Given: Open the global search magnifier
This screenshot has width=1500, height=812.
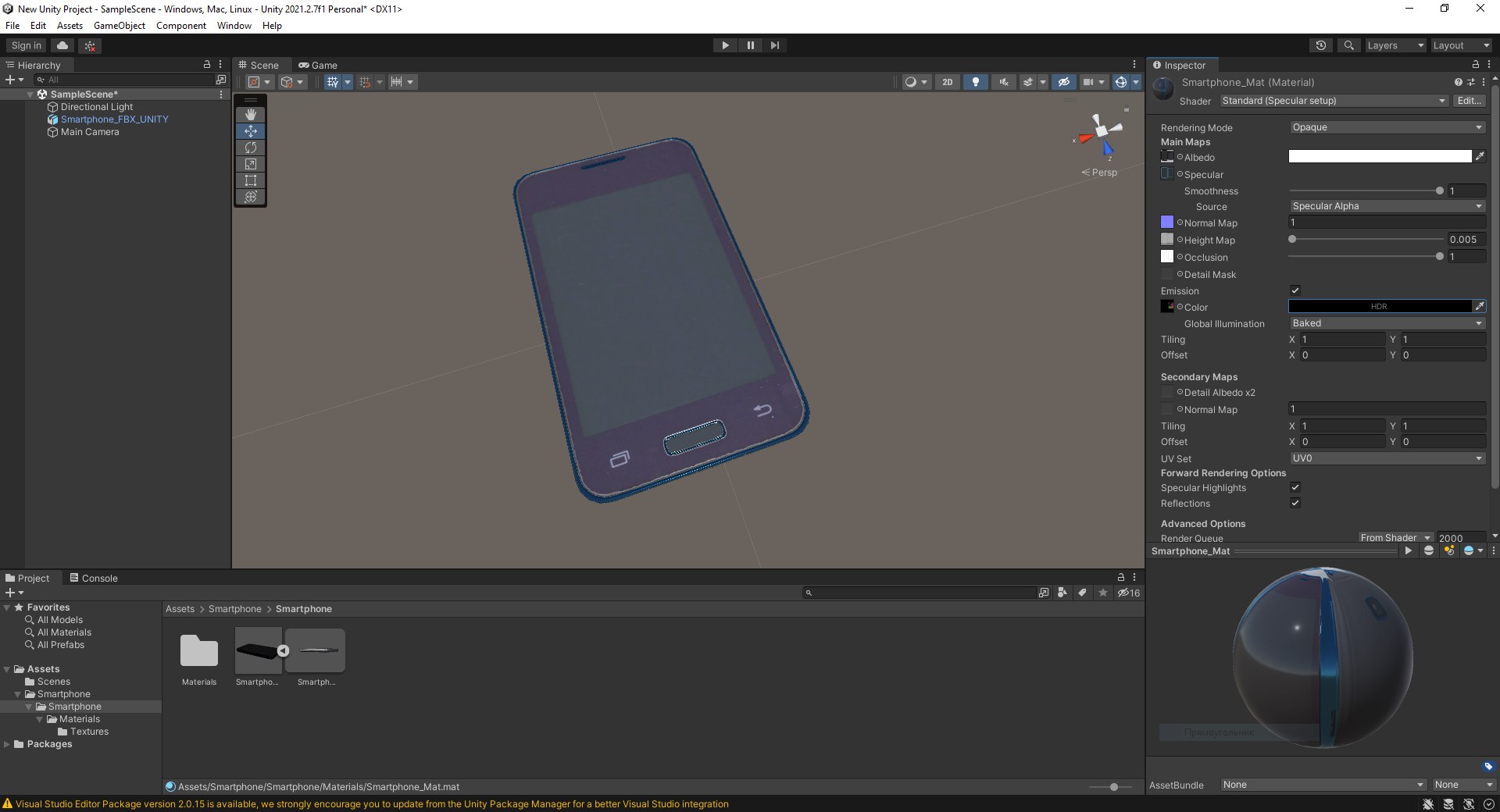Looking at the screenshot, I should pyautogui.click(x=1348, y=45).
